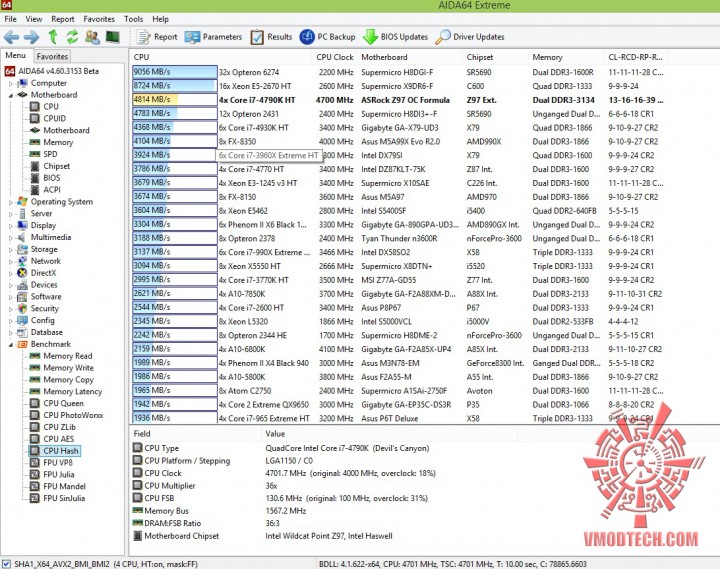
Task: Open the View menu
Action: coord(34,19)
